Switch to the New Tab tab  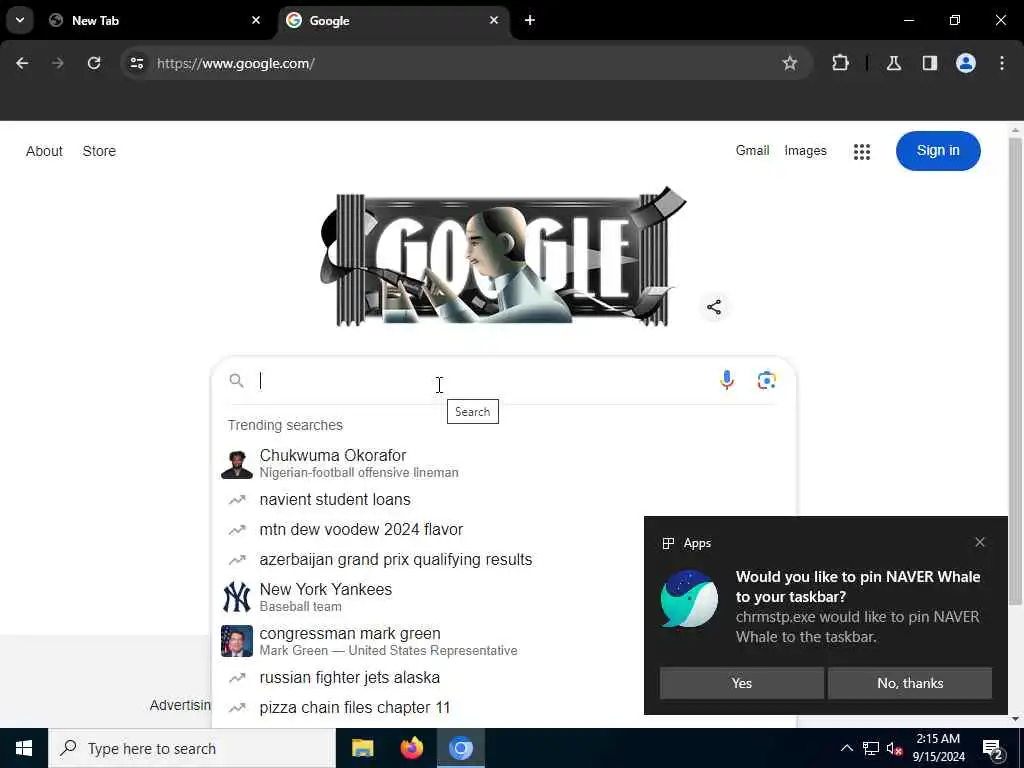tap(155, 20)
